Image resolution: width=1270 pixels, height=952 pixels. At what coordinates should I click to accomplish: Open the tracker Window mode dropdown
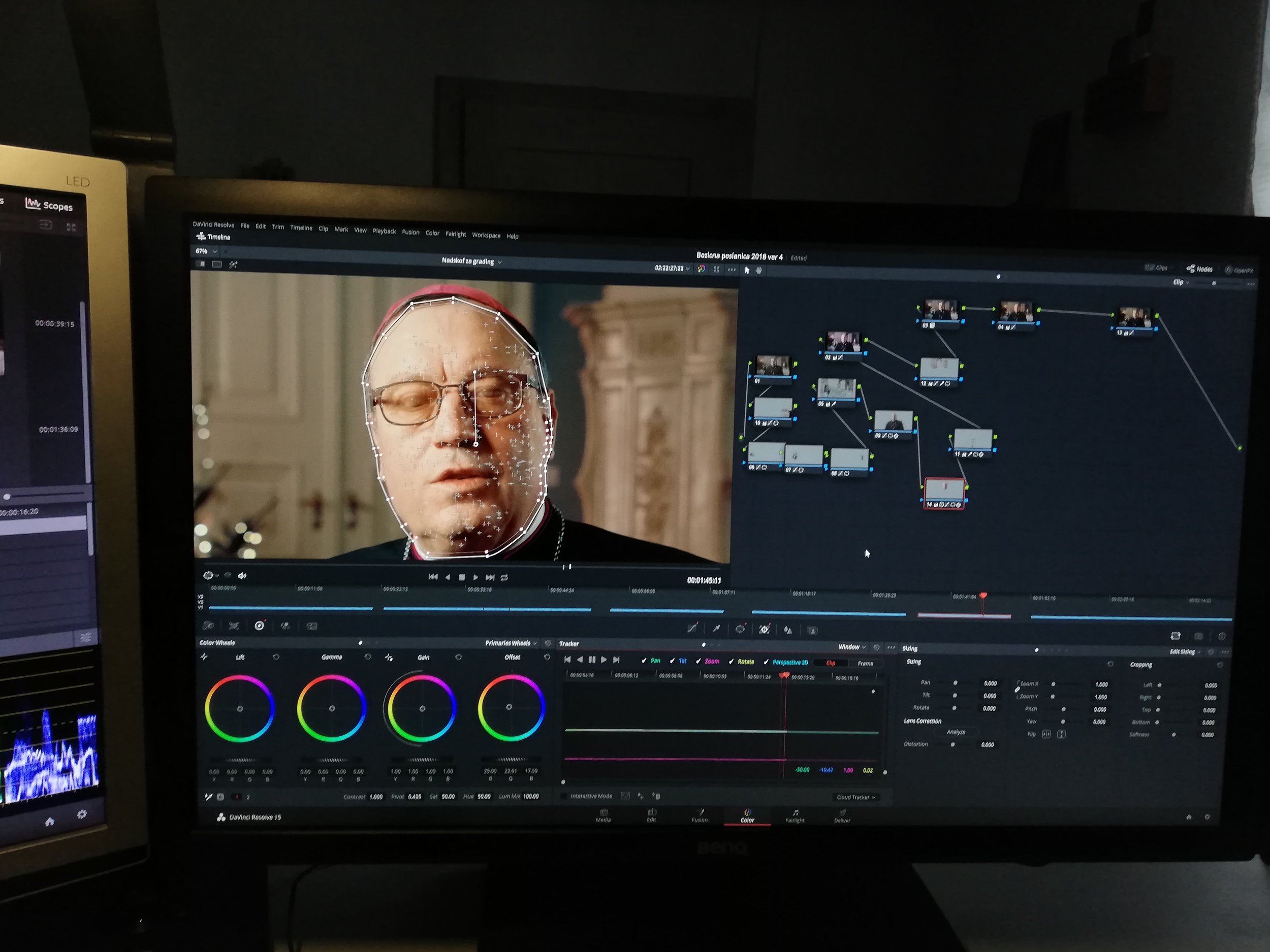(852, 647)
